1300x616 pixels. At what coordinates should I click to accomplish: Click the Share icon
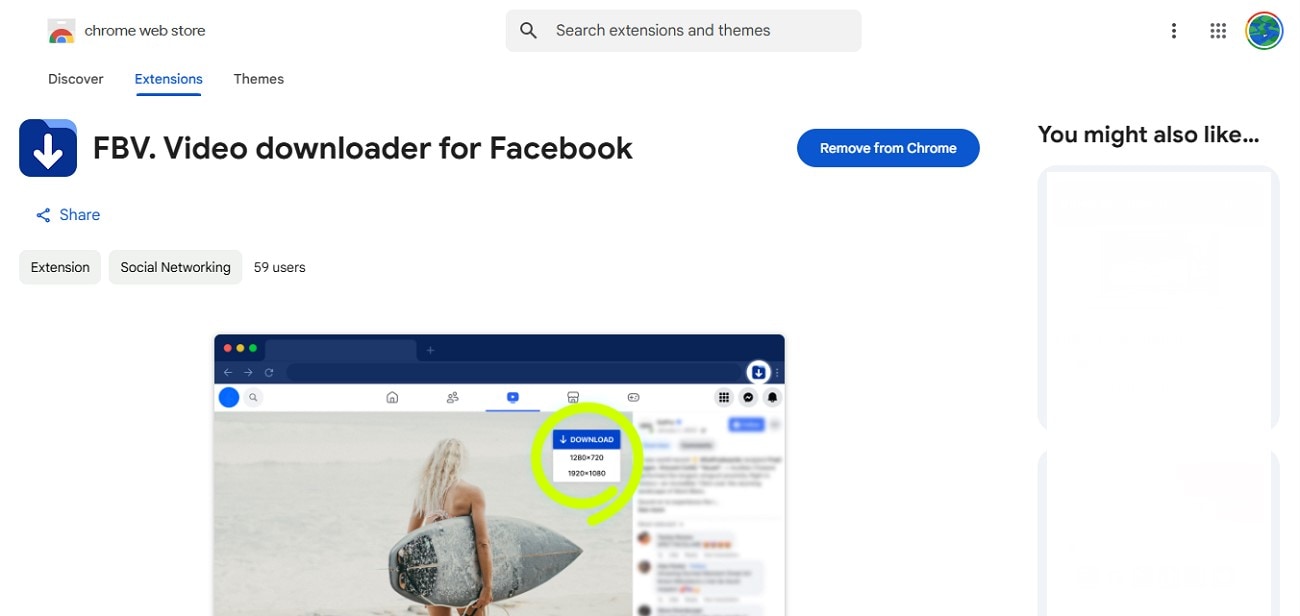coord(43,215)
